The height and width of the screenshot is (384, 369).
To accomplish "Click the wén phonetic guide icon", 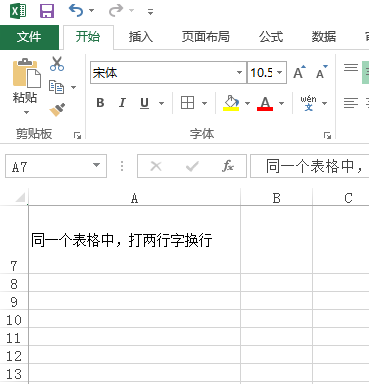I will coord(308,103).
